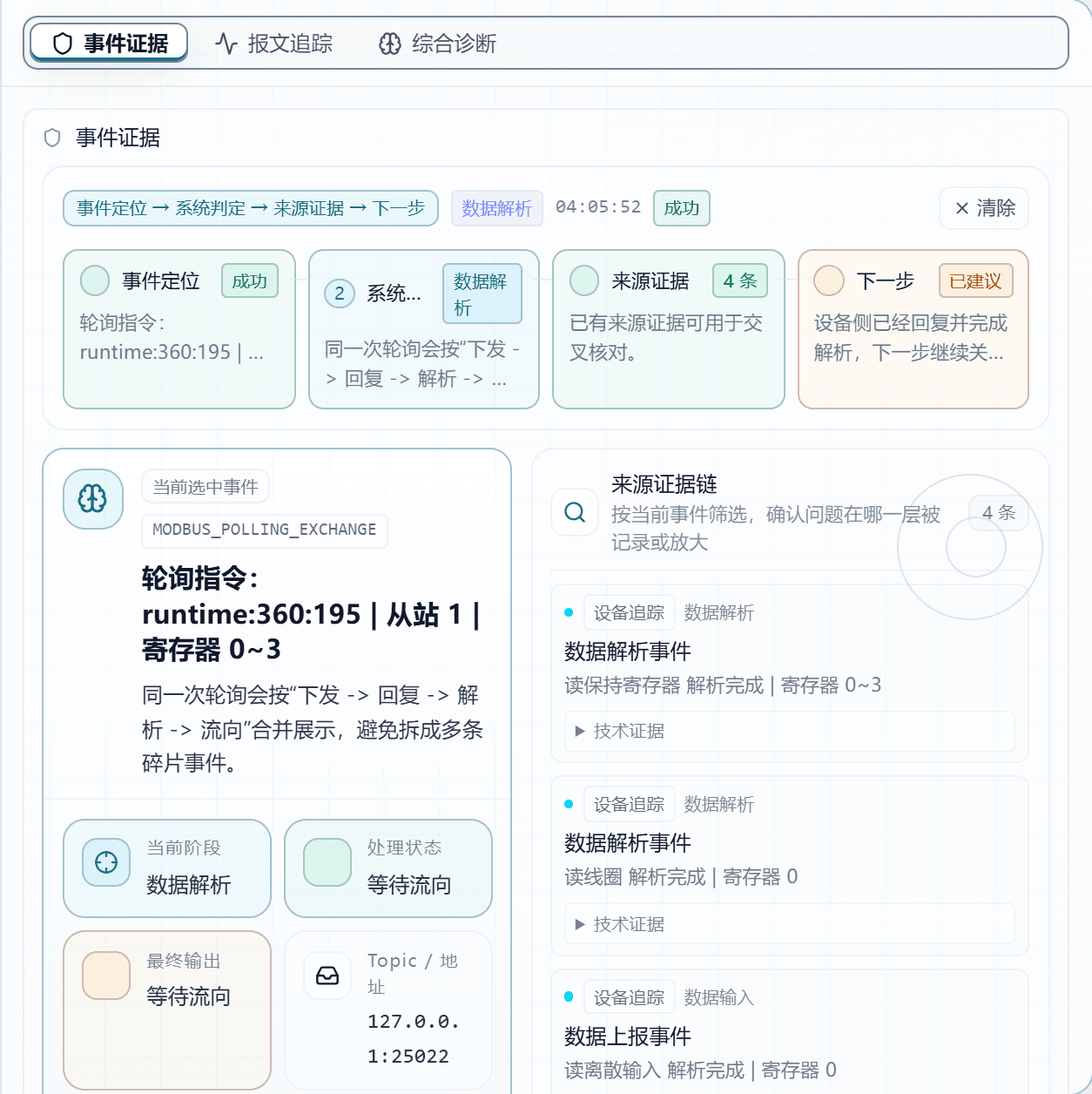Click the 等待流向 value under 处理状态
The width and height of the screenshot is (1092, 1094).
pos(409,885)
